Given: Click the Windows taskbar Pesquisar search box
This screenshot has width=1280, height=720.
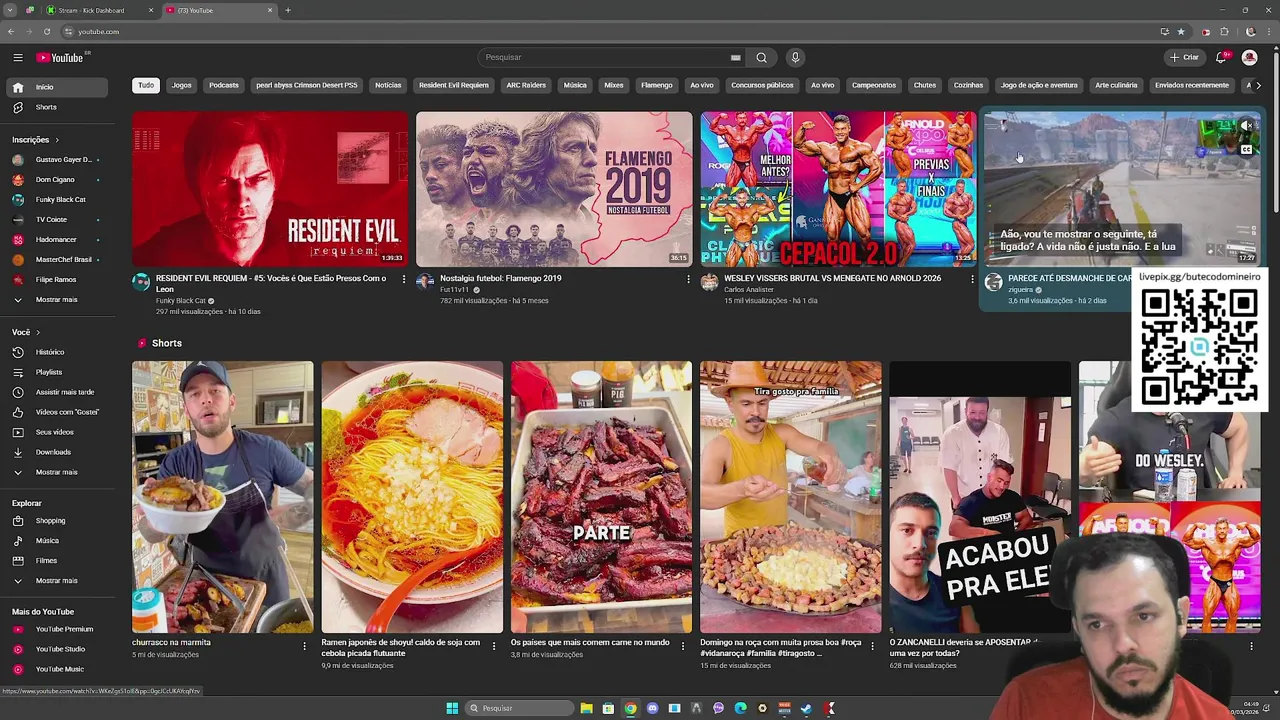Looking at the screenshot, I should [519, 708].
